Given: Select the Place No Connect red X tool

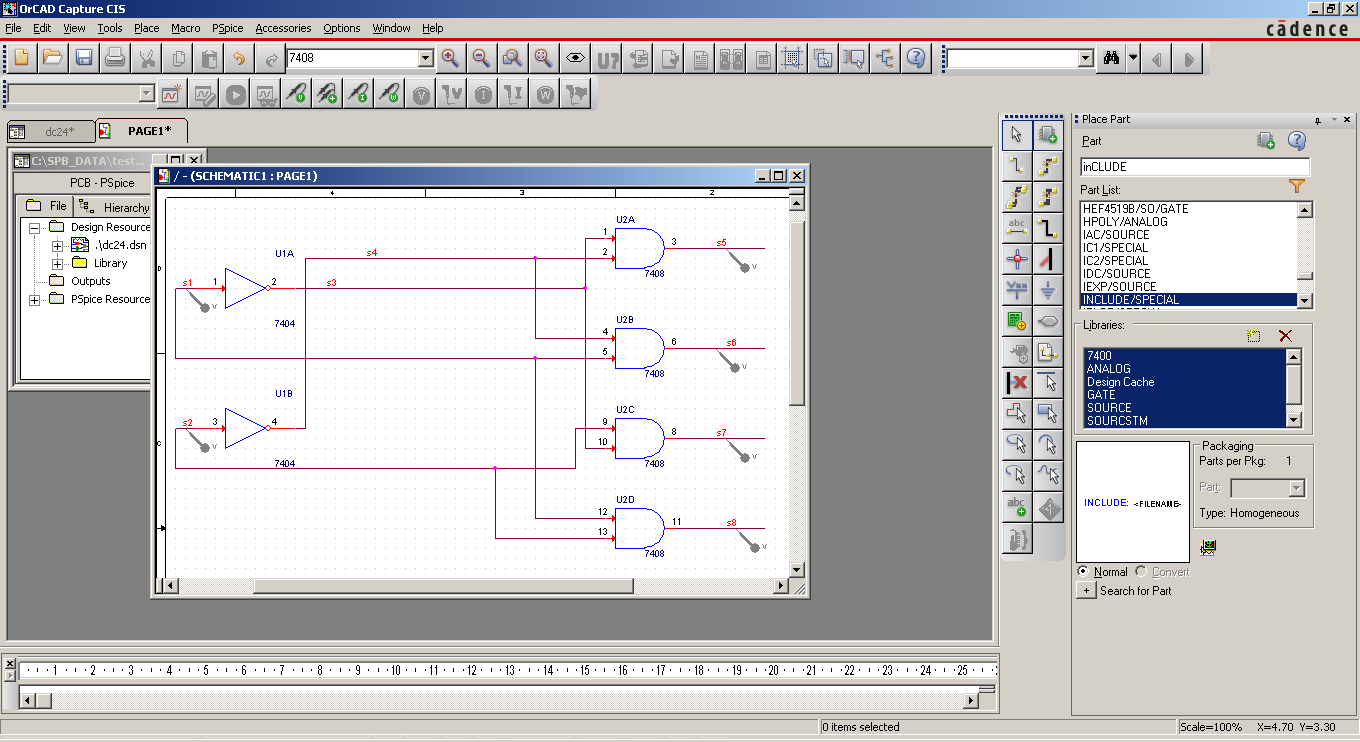Looking at the screenshot, I should 1017,382.
